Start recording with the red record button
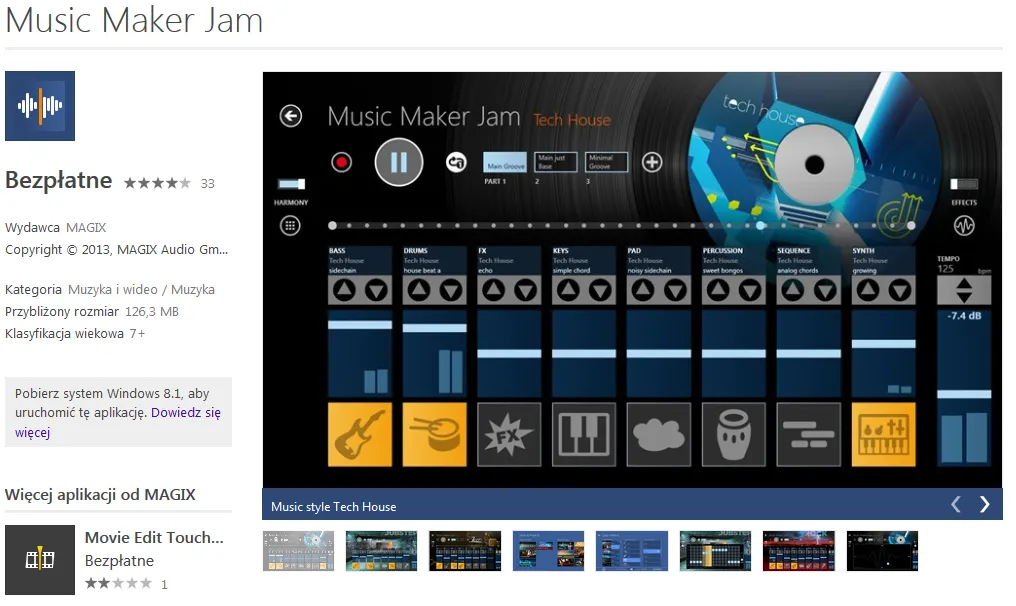The height and width of the screenshot is (606, 1016). click(341, 162)
